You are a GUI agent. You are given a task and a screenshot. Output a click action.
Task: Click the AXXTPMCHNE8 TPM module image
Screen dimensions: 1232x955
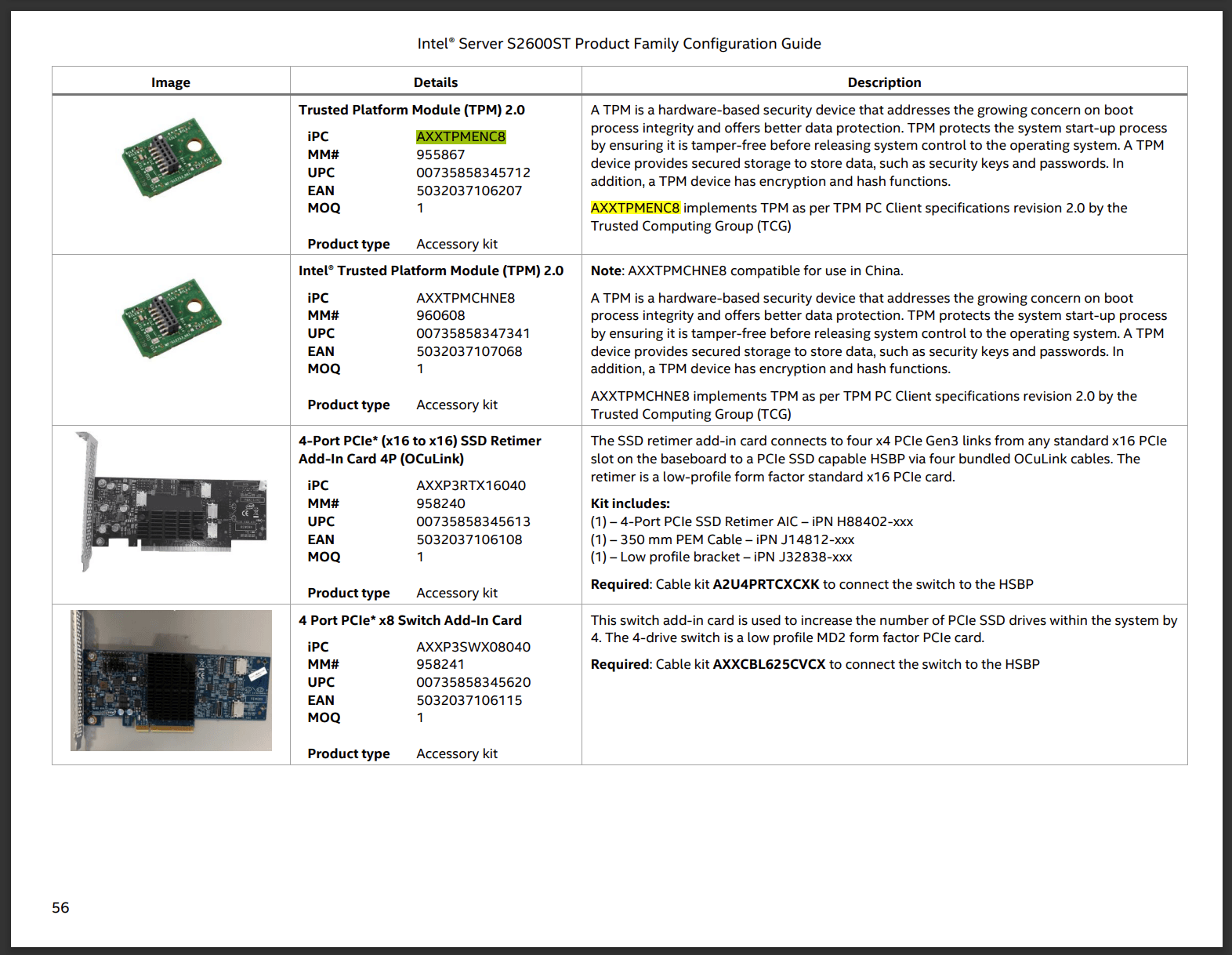pyautogui.click(x=171, y=318)
